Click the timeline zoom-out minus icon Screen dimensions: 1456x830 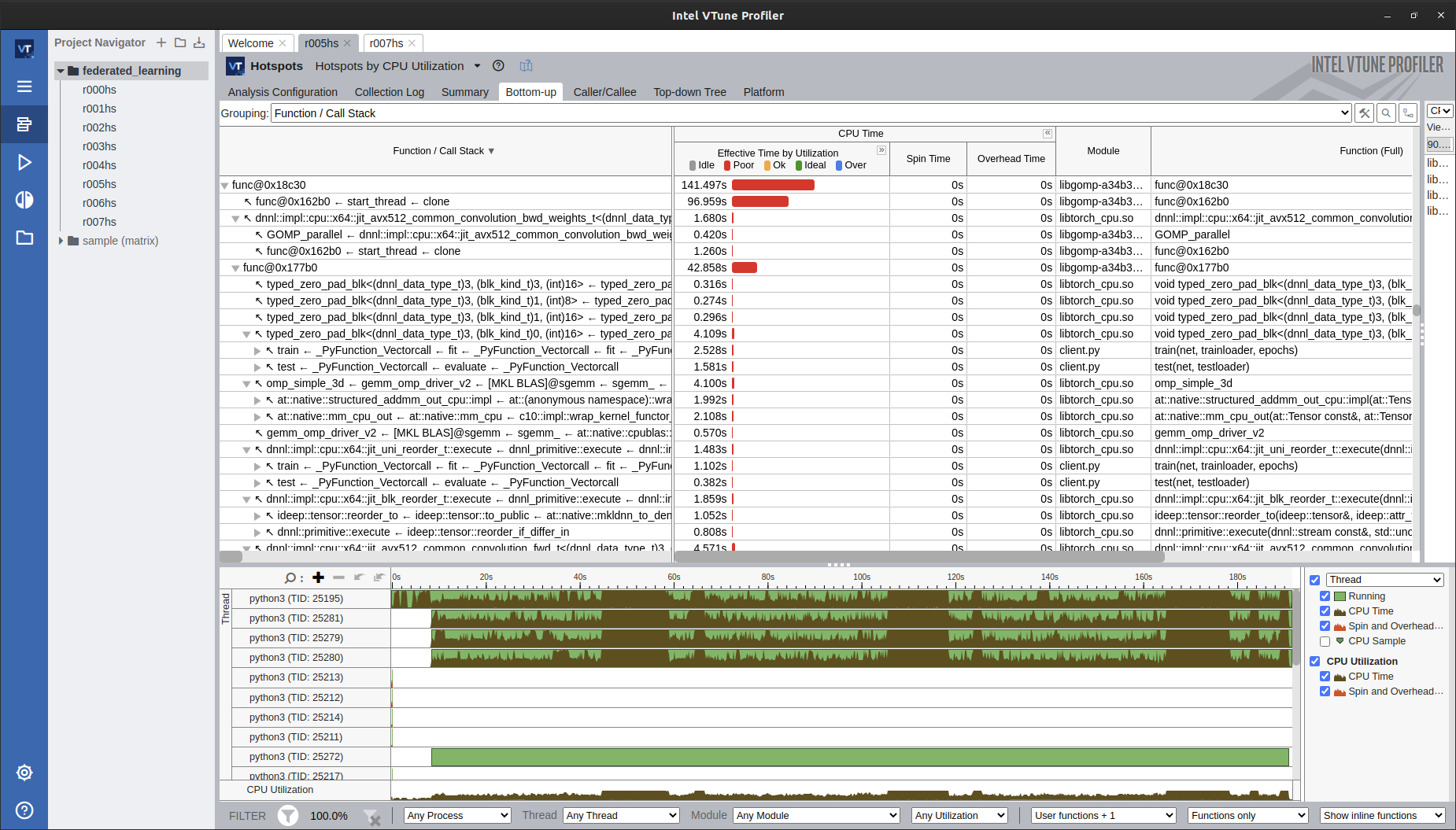pyautogui.click(x=338, y=577)
